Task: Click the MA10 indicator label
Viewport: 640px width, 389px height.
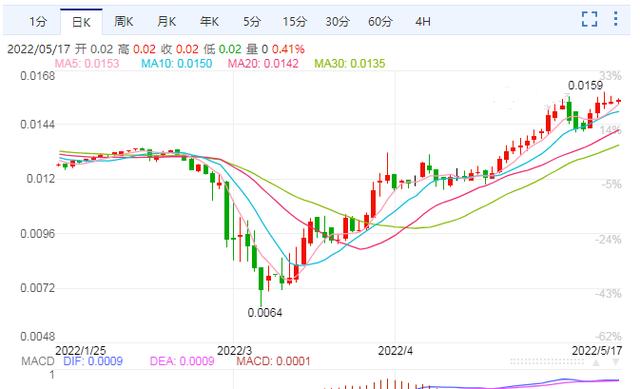Action: pos(177,64)
